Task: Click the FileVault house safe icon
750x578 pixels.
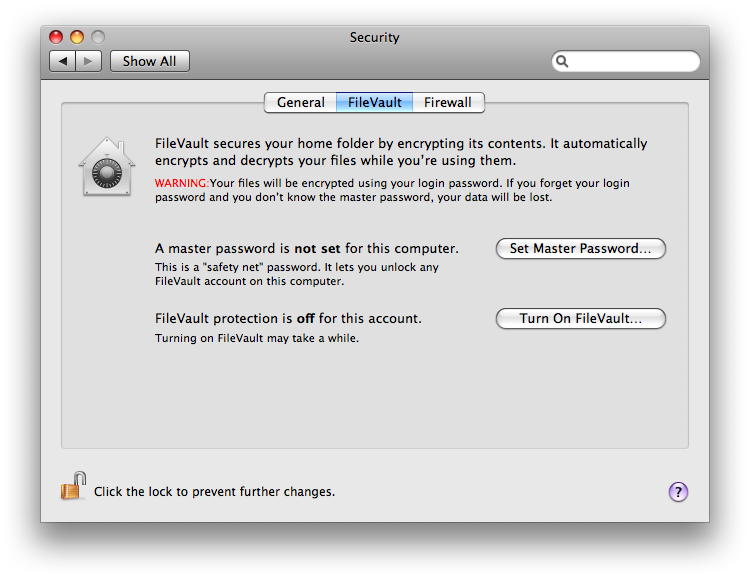Action: point(107,167)
